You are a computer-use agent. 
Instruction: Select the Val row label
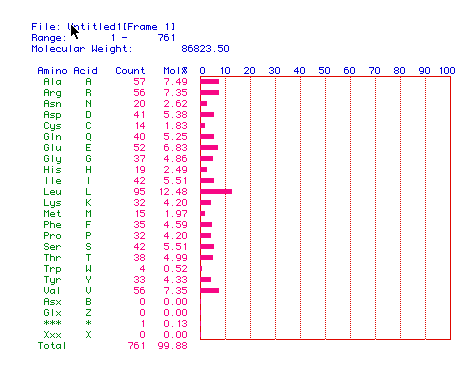[x=52, y=291]
